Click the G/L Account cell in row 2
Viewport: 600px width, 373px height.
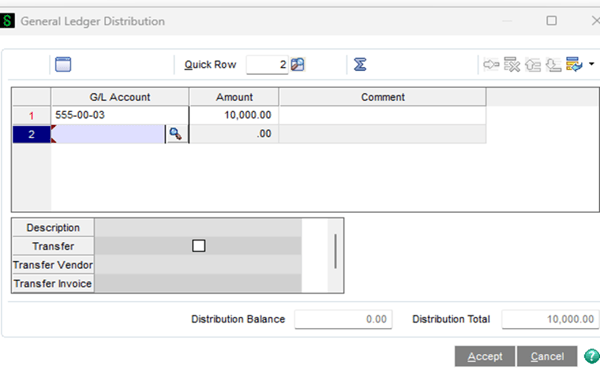pyautogui.click(x=108, y=134)
